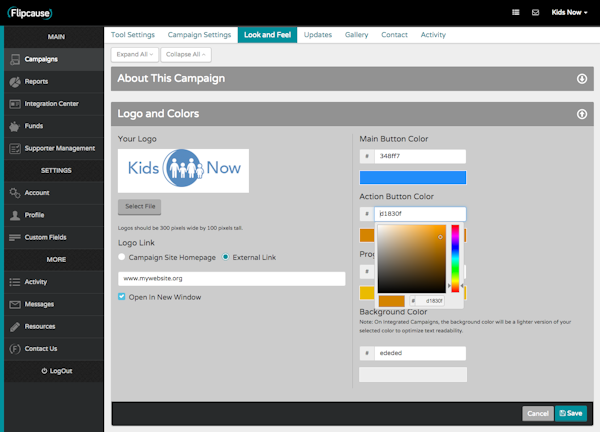Image resolution: width=600 pixels, height=432 pixels.
Task: Click the logo link URL input field
Action: pyautogui.click(x=230, y=278)
